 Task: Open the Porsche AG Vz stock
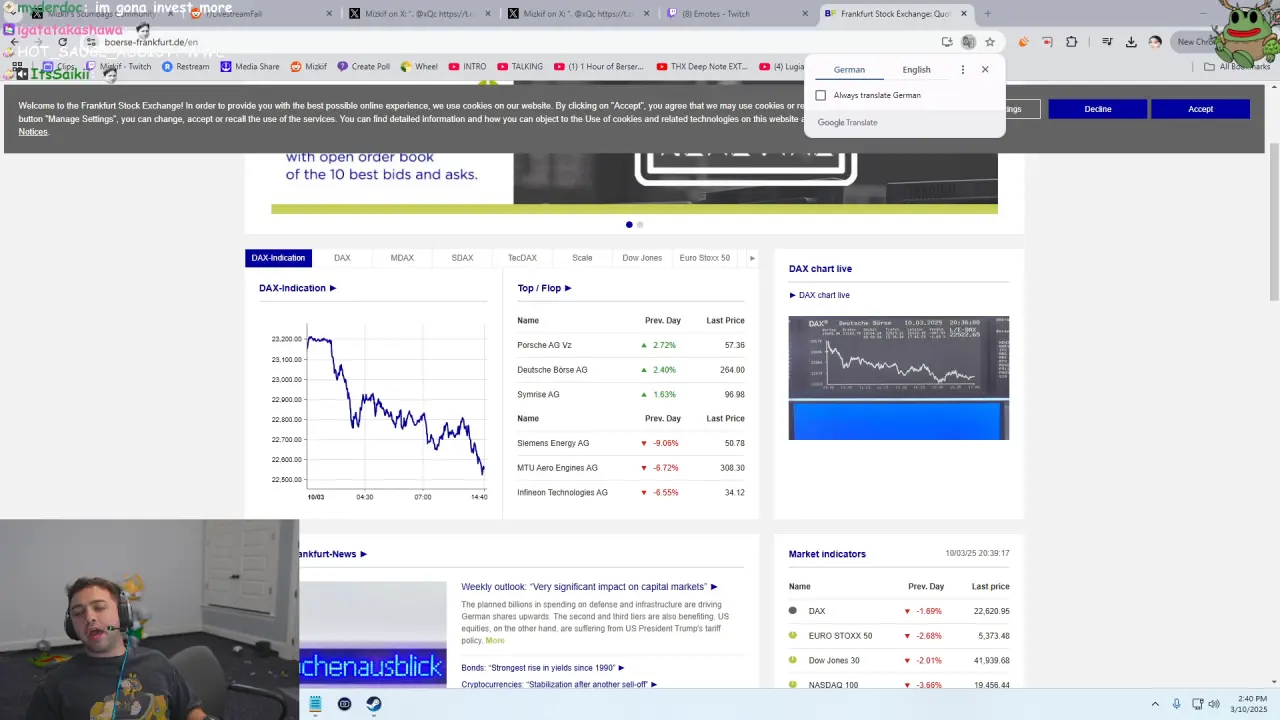(544, 345)
